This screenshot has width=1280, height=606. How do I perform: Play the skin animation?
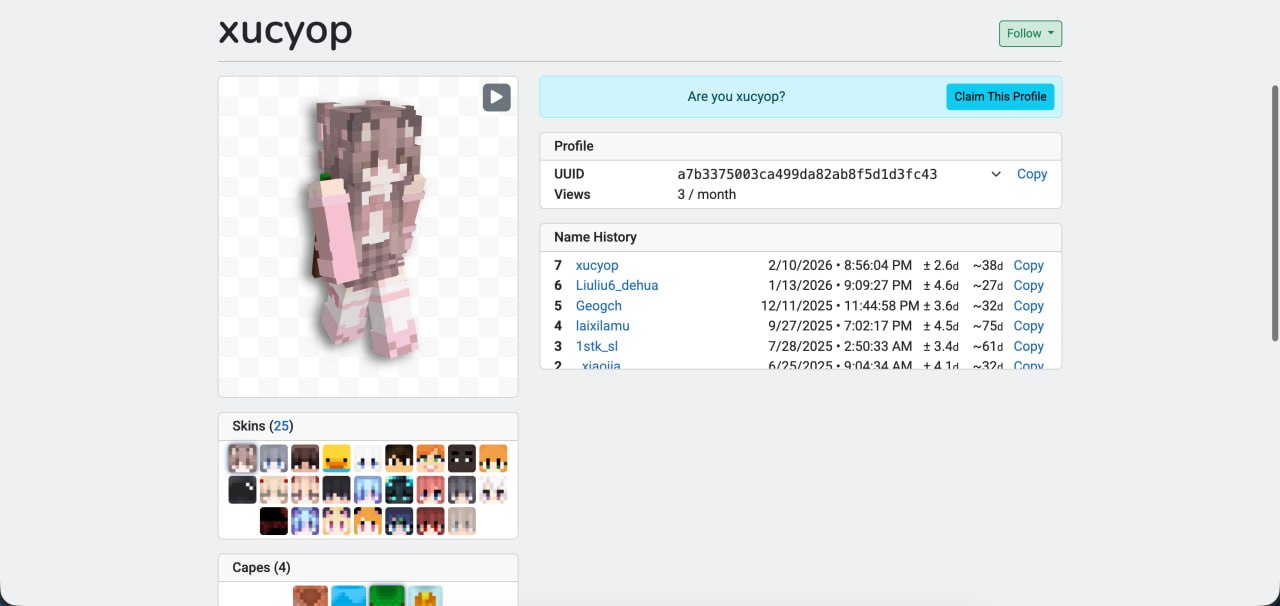(x=496, y=97)
